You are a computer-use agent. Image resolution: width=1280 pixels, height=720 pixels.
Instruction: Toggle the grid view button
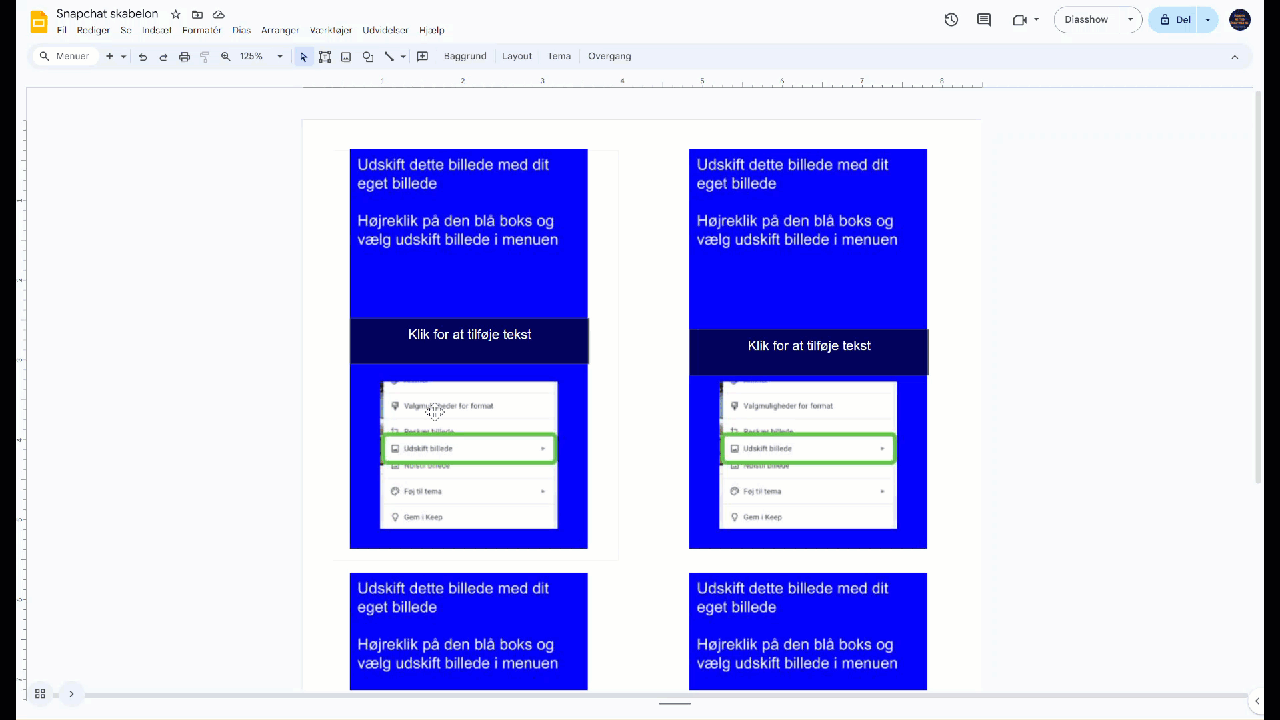[40, 693]
